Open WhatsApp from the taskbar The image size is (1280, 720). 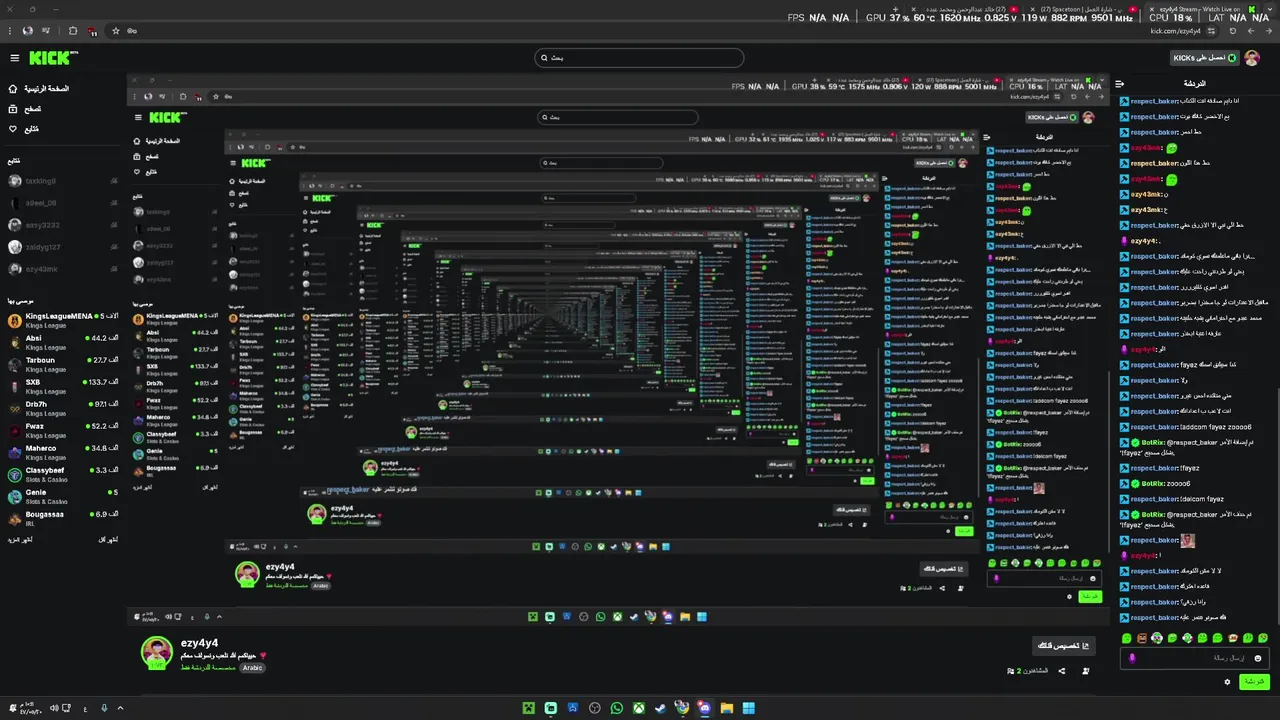617,708
